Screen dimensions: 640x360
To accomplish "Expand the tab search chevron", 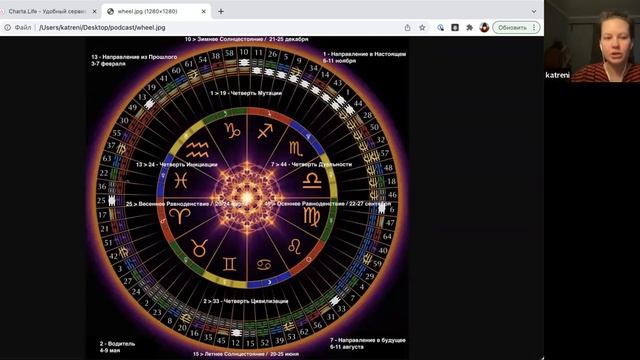I will pos(534,11).
